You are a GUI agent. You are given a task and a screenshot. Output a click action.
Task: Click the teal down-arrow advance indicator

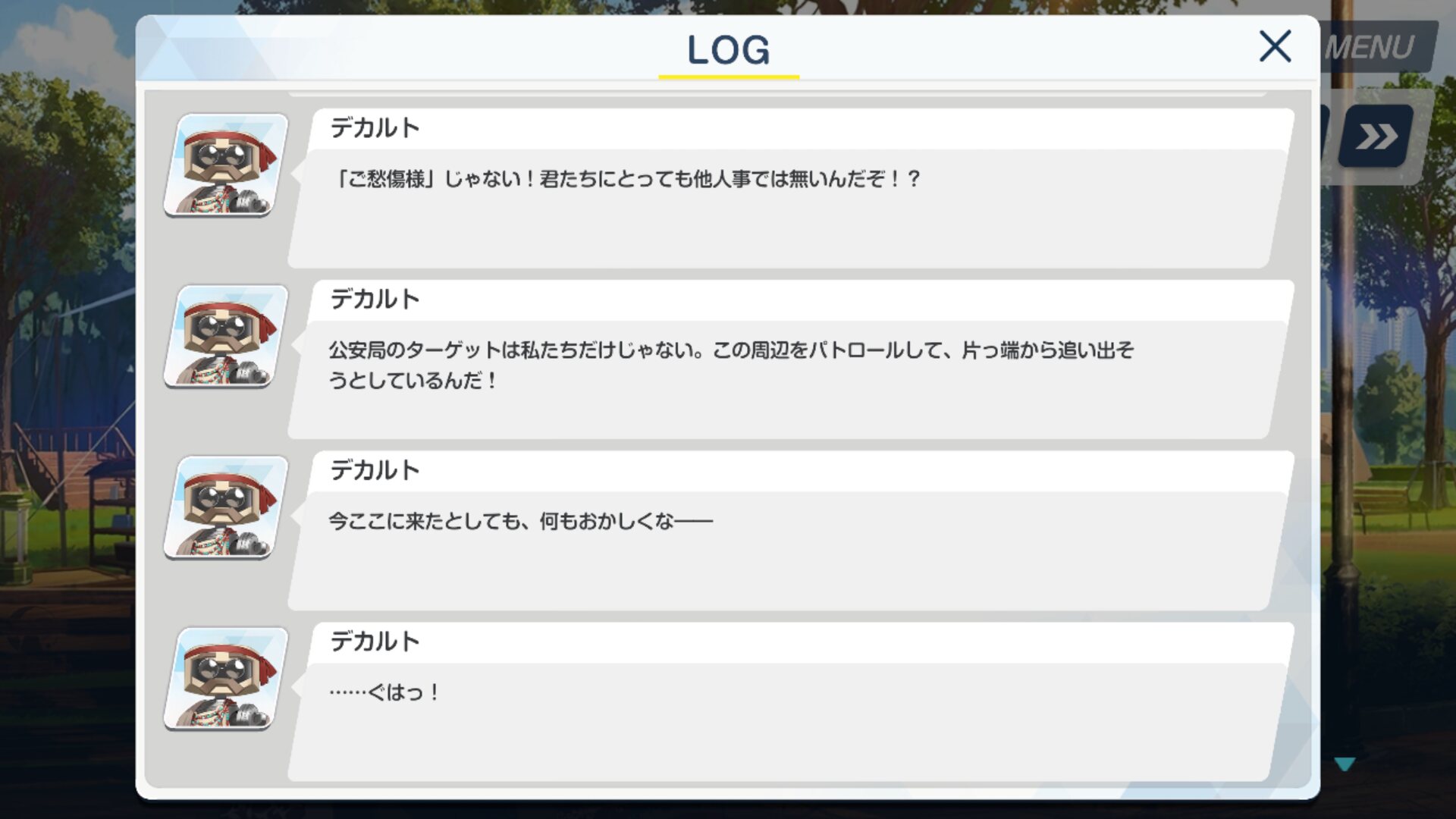[x=1345, y=764]
